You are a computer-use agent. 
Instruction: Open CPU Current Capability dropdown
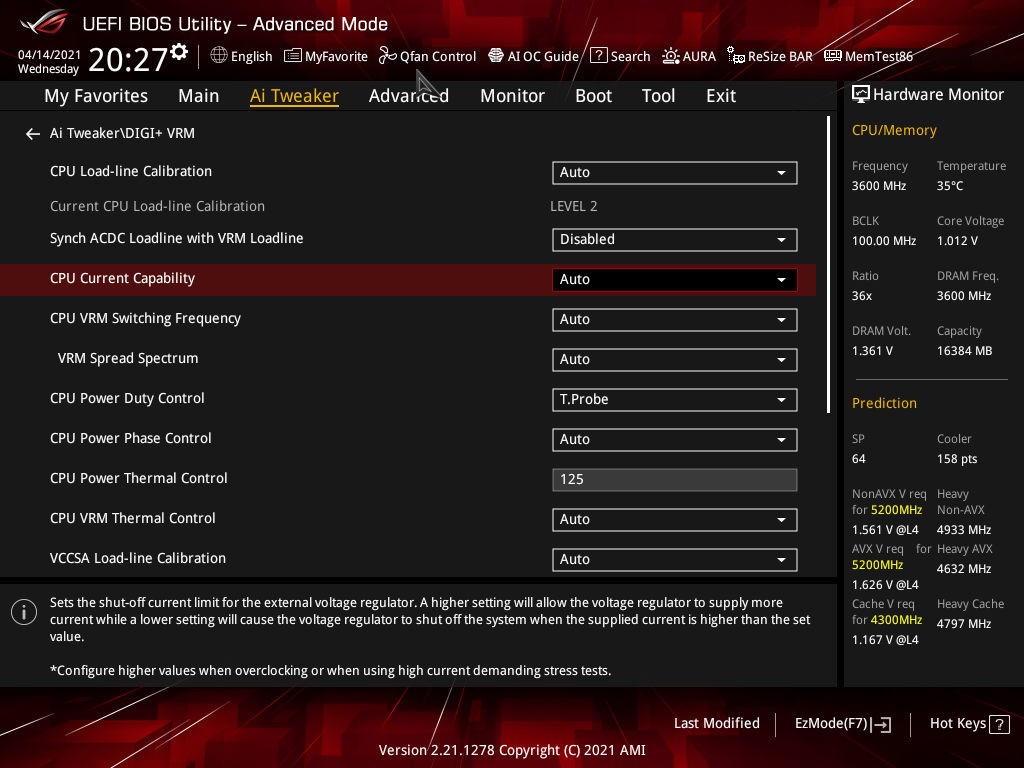coord(675,280)
